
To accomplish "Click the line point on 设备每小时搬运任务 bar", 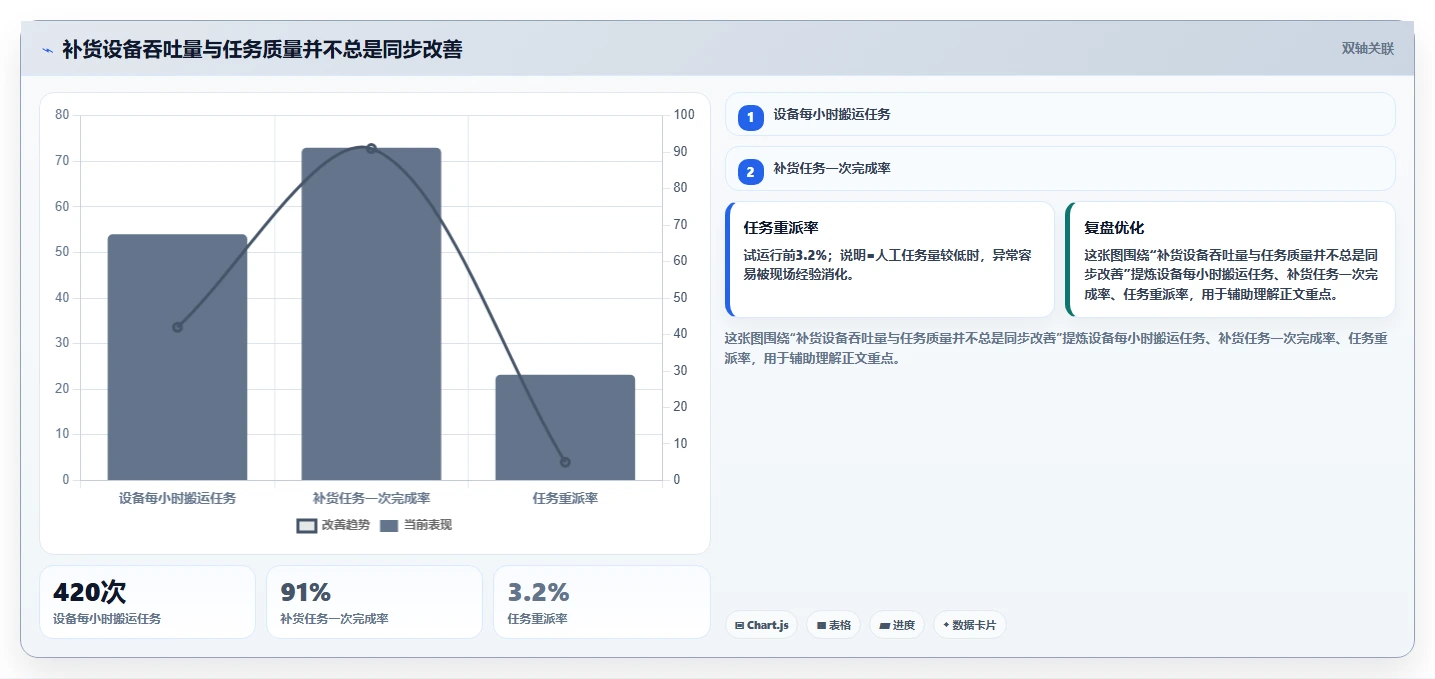I will pyautogui.click(x=177, y=327).
